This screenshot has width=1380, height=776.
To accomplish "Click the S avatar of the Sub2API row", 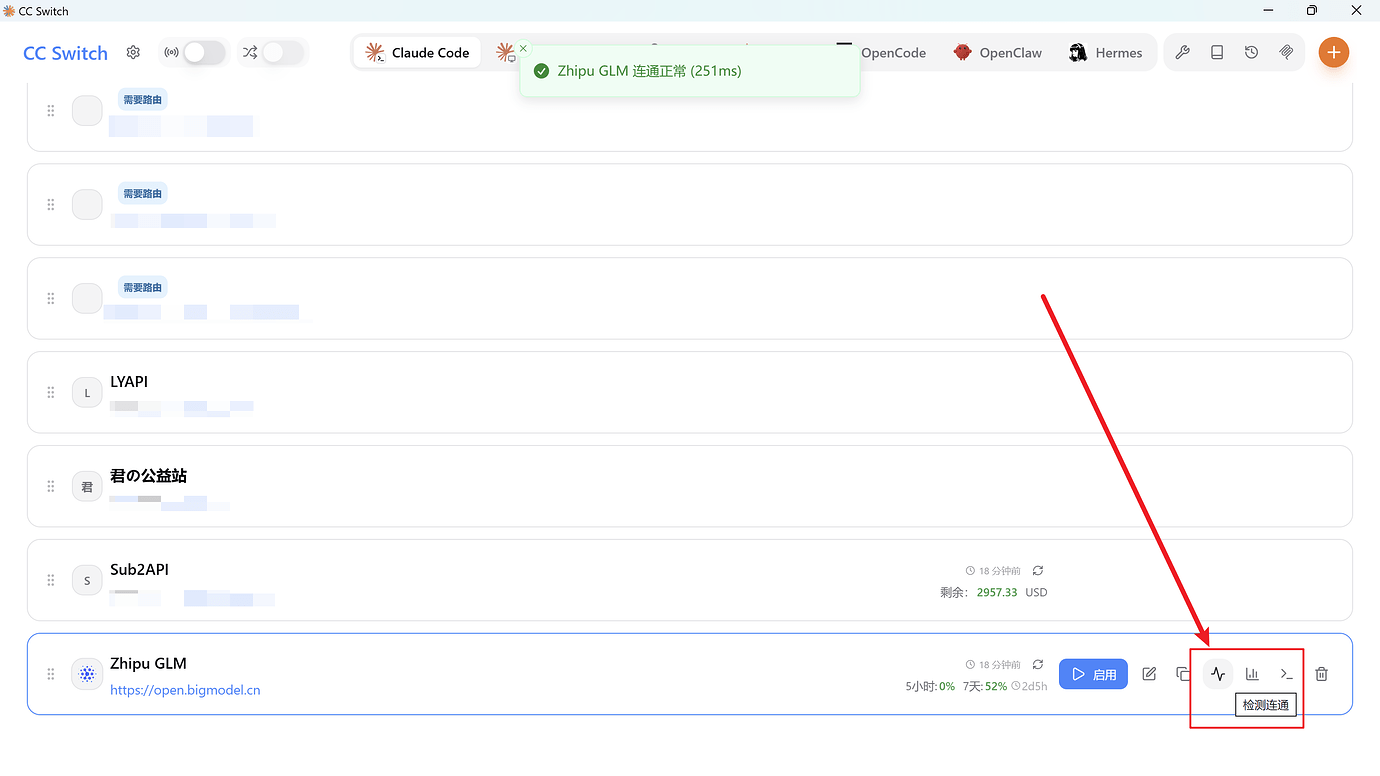I will tap(87, 580).
